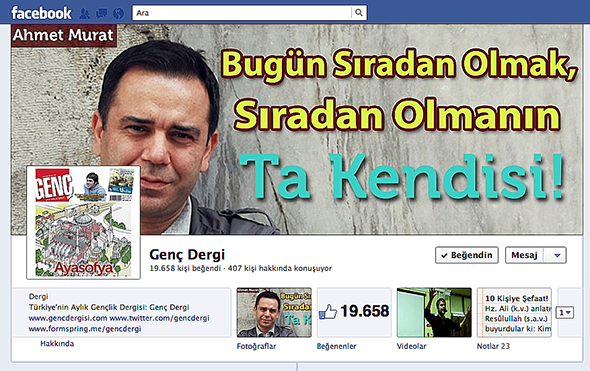Image resolution: width=590 pixels, height=371 pixels.
Task: Open Videolar tab
Action: pyautogui.click(x=411, y=346)
